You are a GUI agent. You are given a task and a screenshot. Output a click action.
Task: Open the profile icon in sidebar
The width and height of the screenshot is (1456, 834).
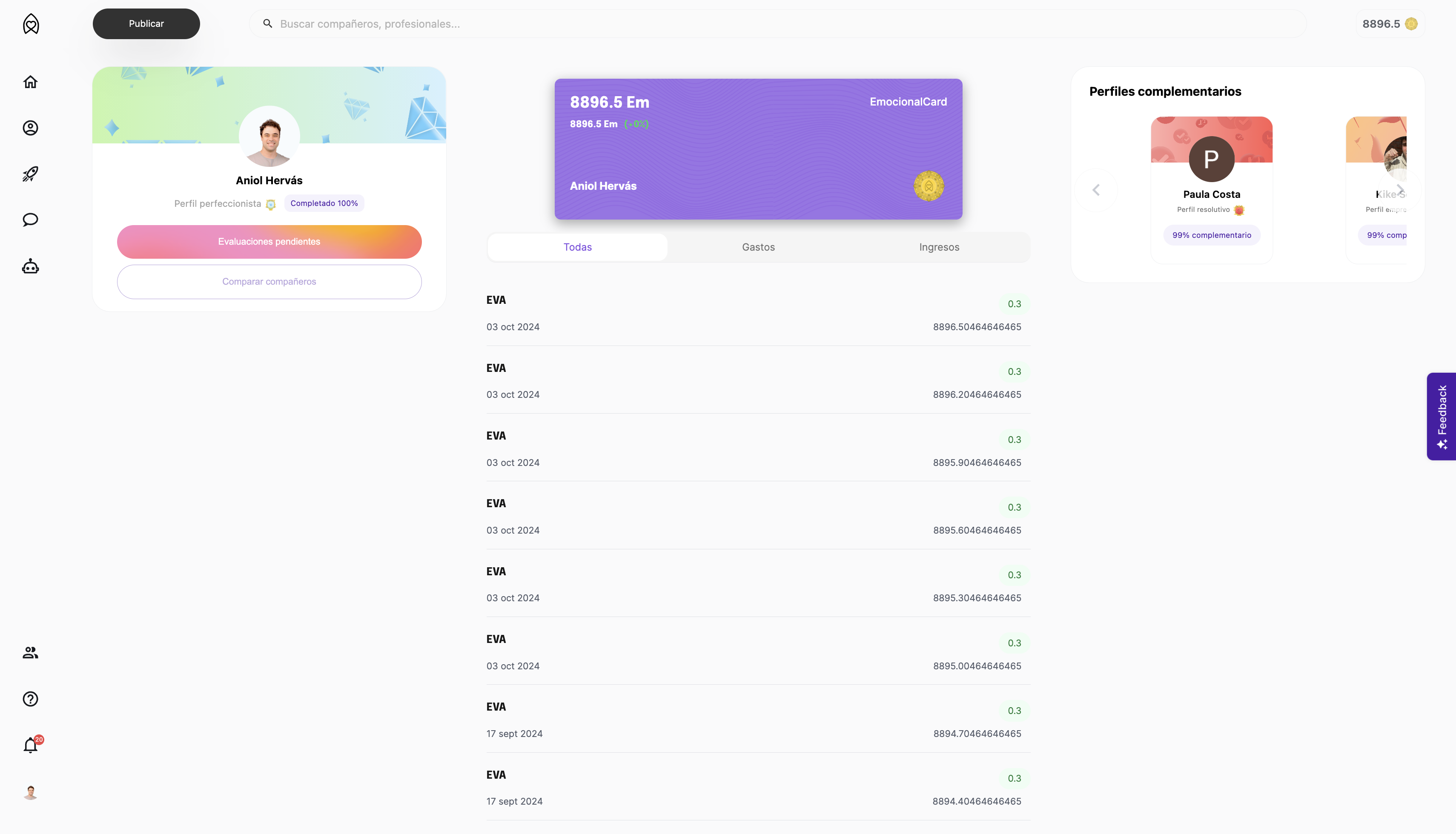tap(30, 128)
